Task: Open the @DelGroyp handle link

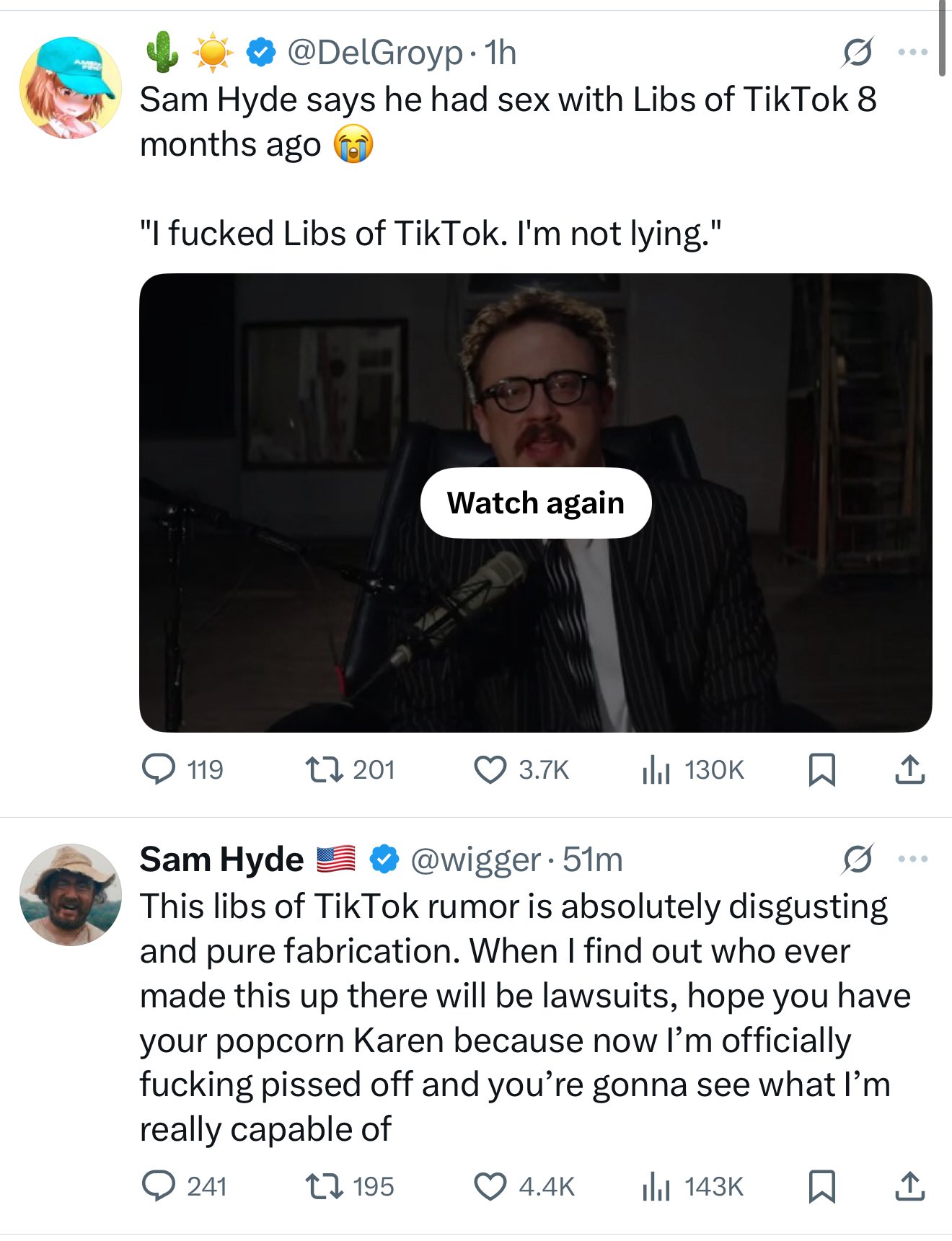Action: pos(374,53)
